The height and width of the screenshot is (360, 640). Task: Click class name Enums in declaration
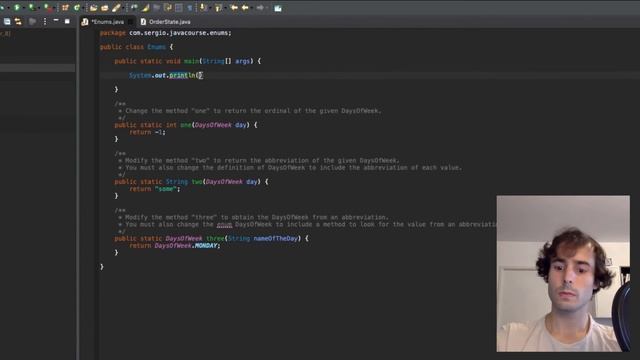[156, 47]
